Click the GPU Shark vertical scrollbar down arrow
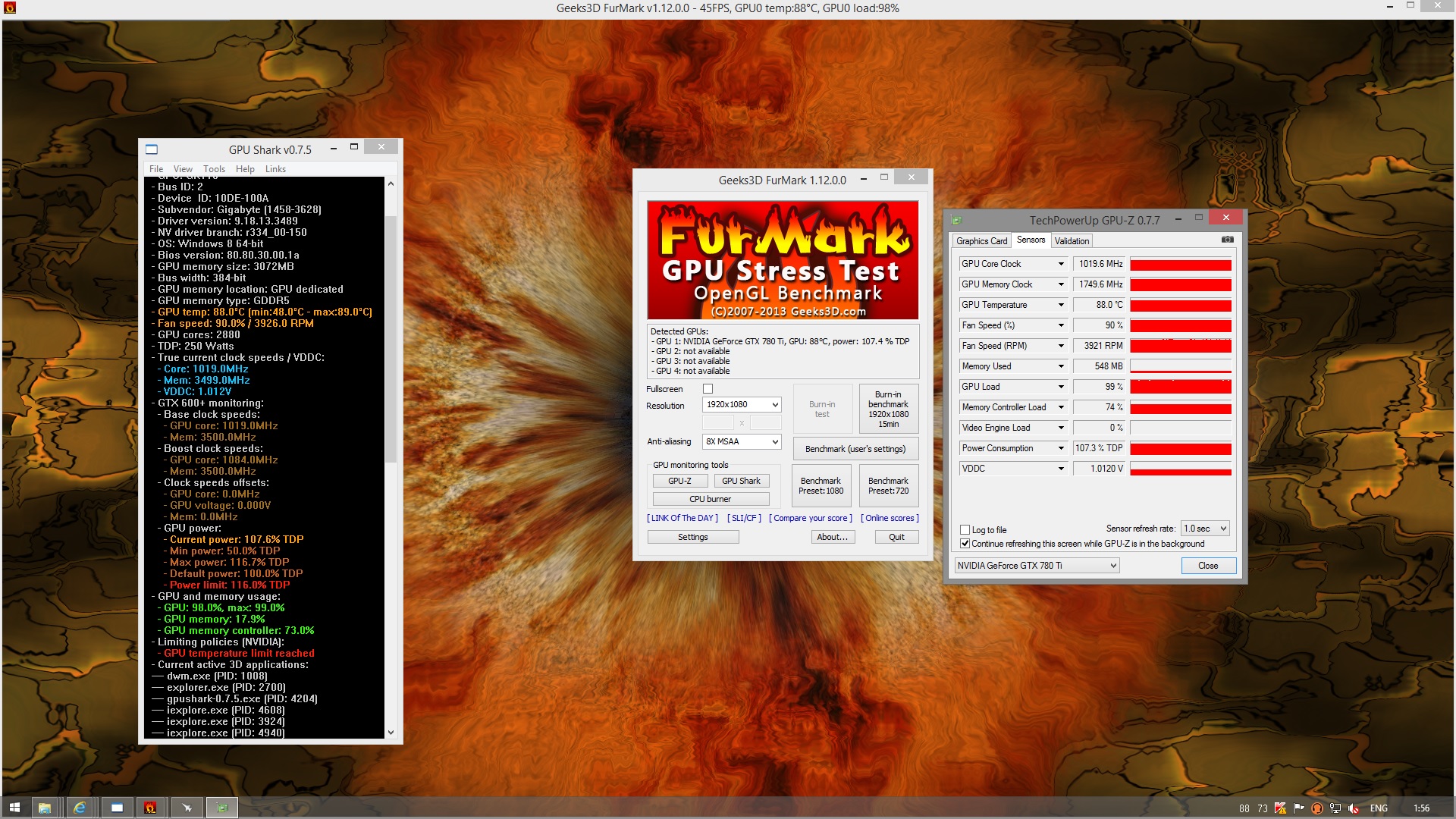The height and width of the screenshot is (819, 1456). (x=391, y=733)
